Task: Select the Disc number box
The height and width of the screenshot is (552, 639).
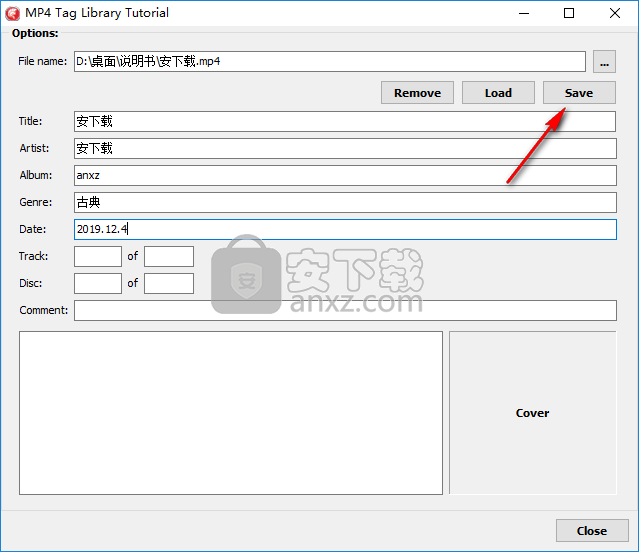Action: (97, 283)
